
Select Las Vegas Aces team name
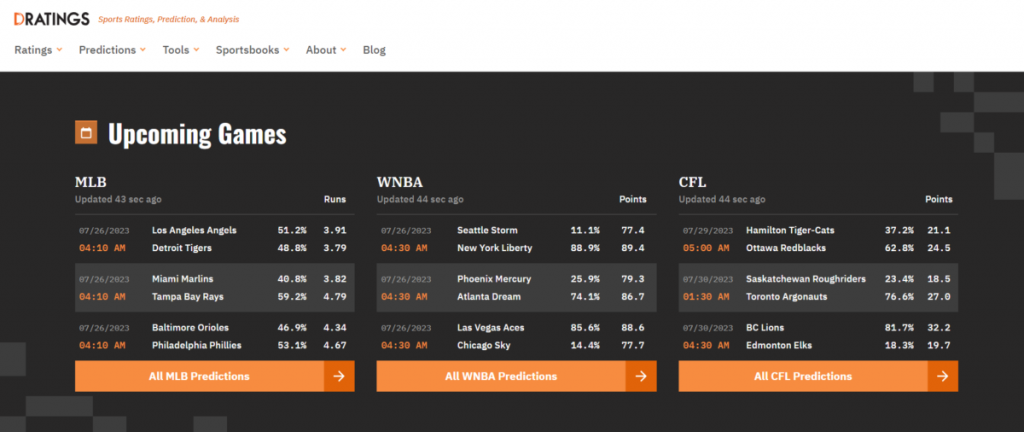pos(490,328)
